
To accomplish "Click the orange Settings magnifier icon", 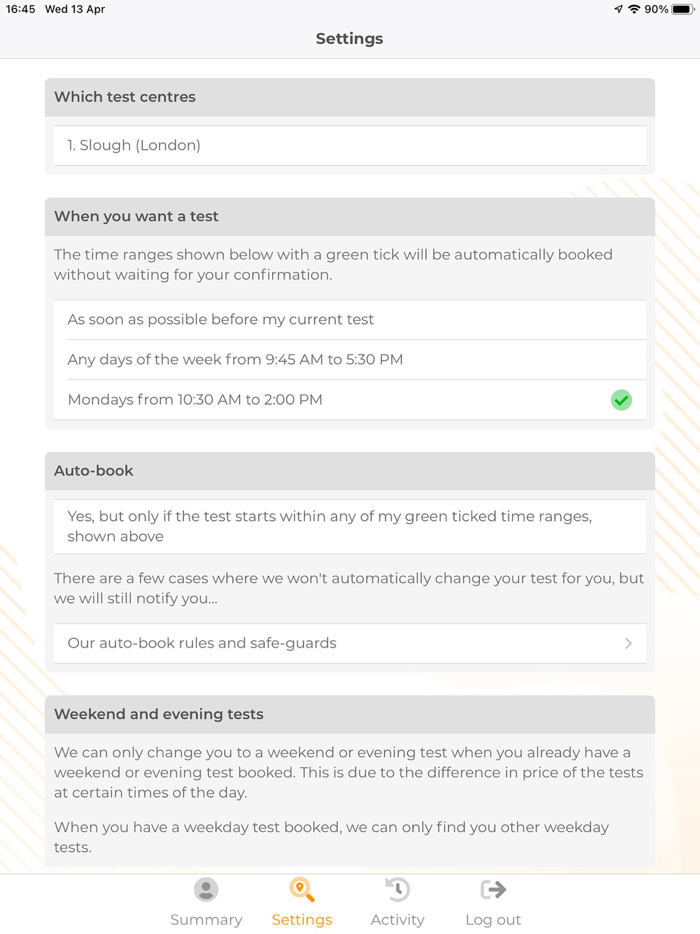I will pos(302,888).
